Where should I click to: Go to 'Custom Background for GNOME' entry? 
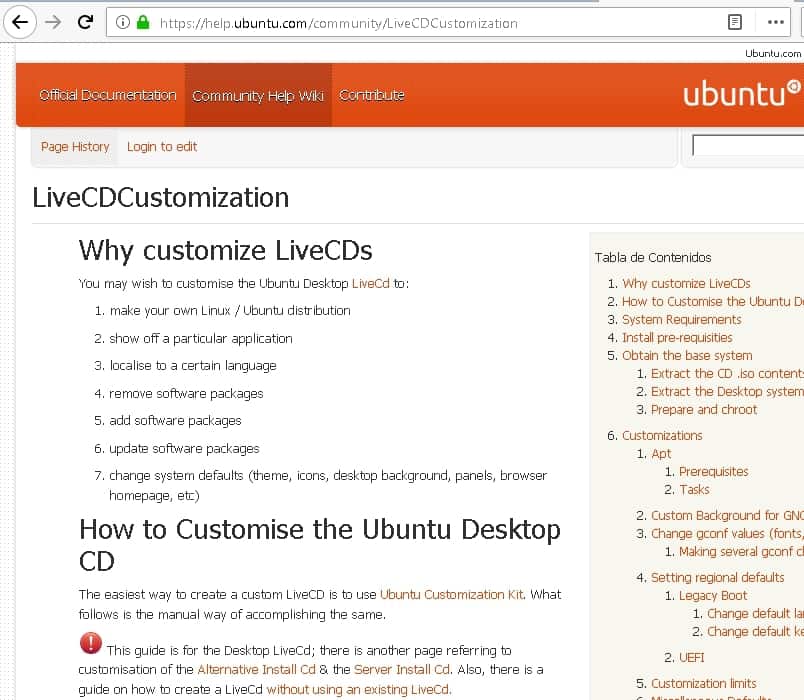click(x=727, y=515)
